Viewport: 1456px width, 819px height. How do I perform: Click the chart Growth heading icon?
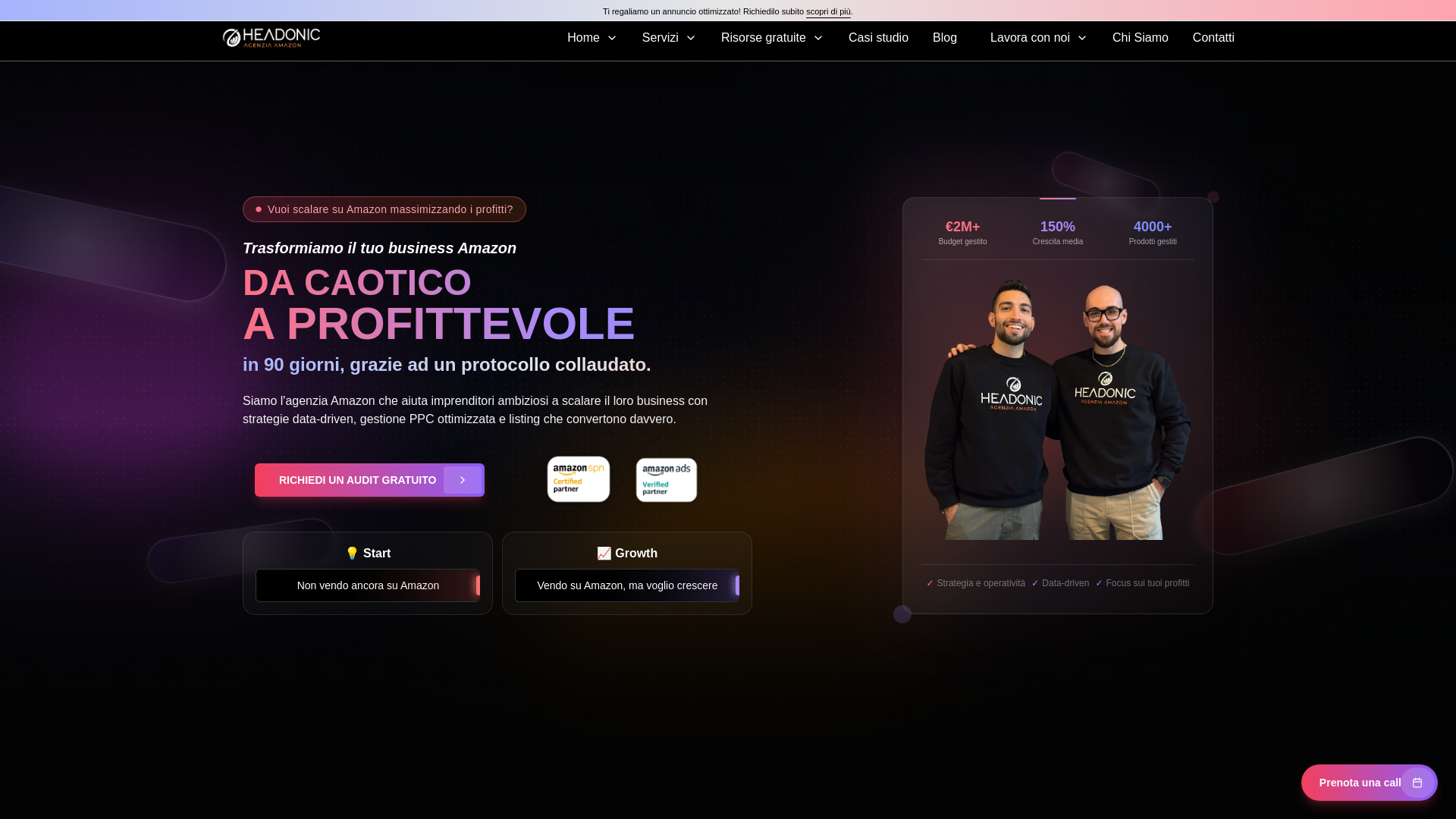coord(604,554)
